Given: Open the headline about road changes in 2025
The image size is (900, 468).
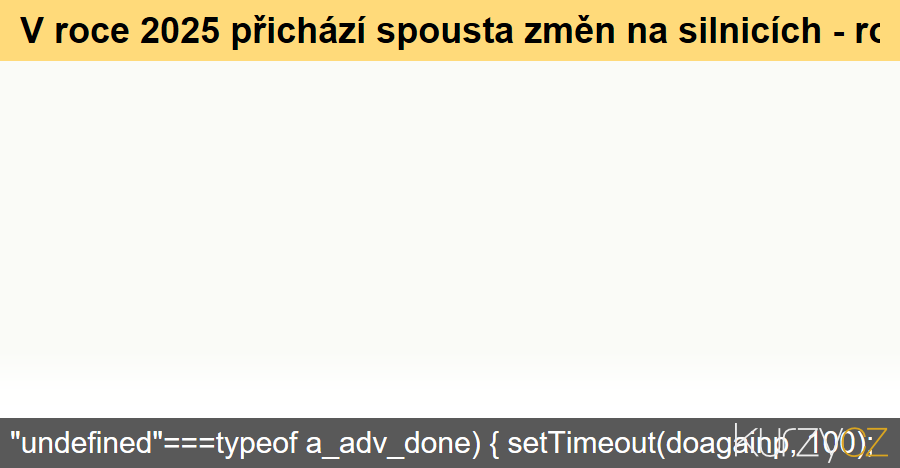Looking at the screenshot, I should pos(450,30).
